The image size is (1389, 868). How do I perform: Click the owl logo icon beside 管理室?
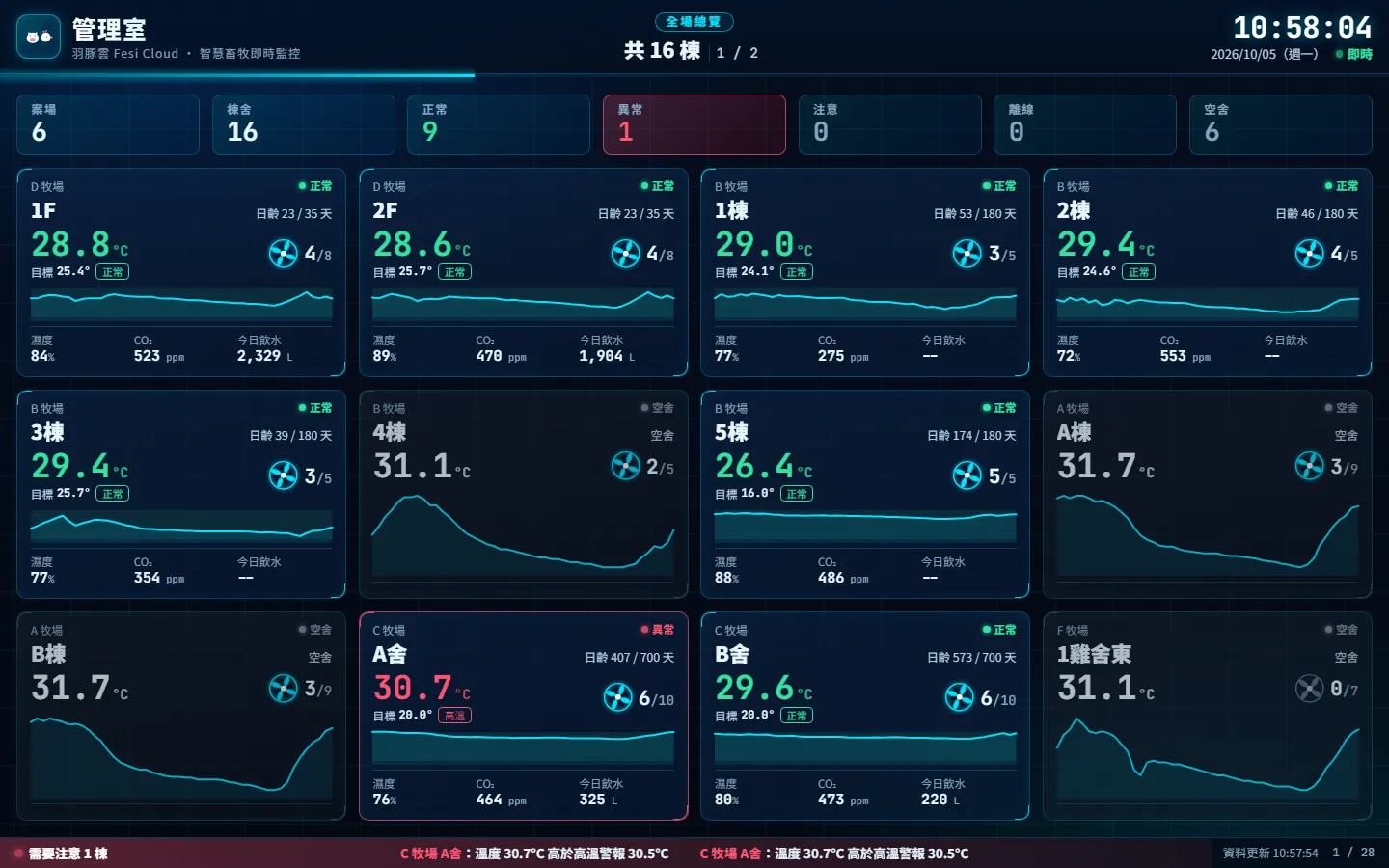point(39,38)
